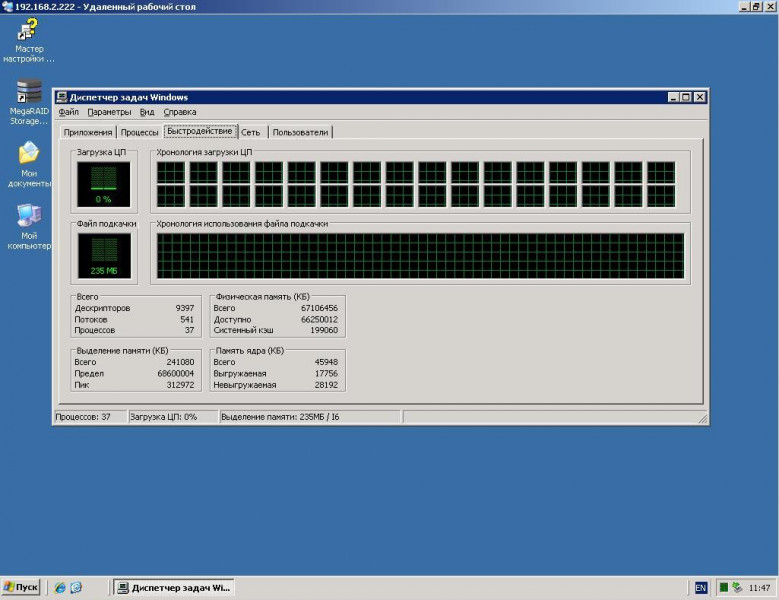Restore the remote desktop session window

(756, 6)
